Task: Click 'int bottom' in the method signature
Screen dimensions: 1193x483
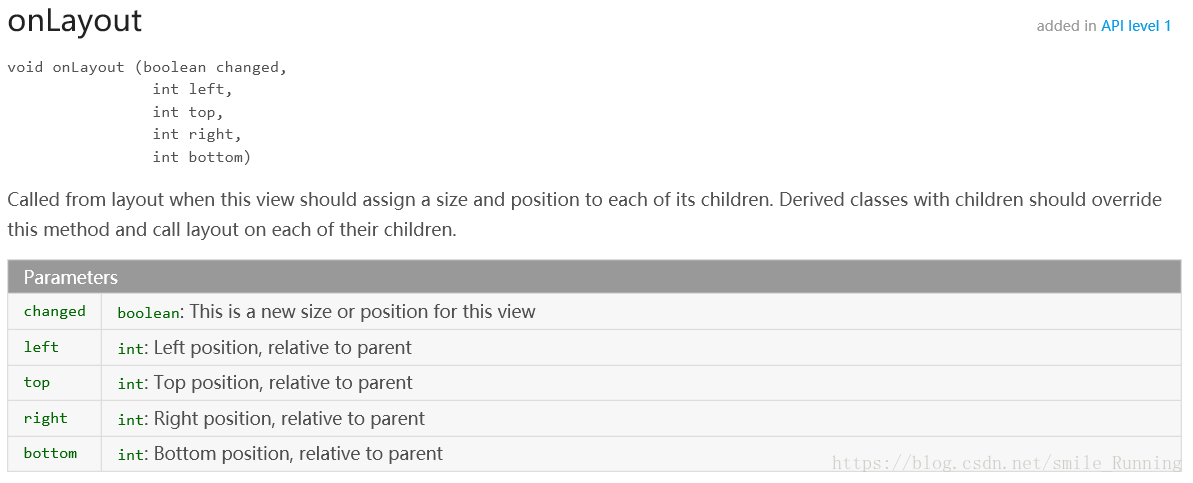Action: (x=201, y=157)
